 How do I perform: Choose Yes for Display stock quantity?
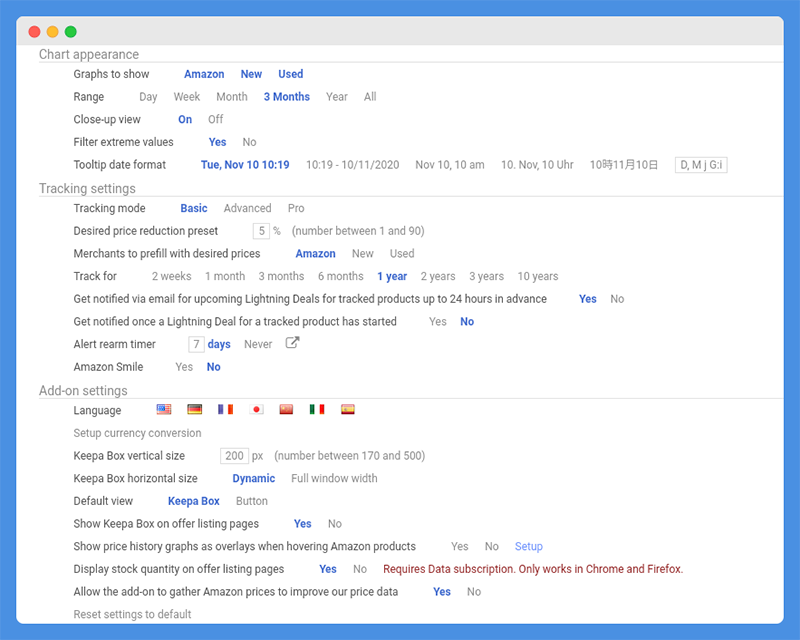(328, 569)
